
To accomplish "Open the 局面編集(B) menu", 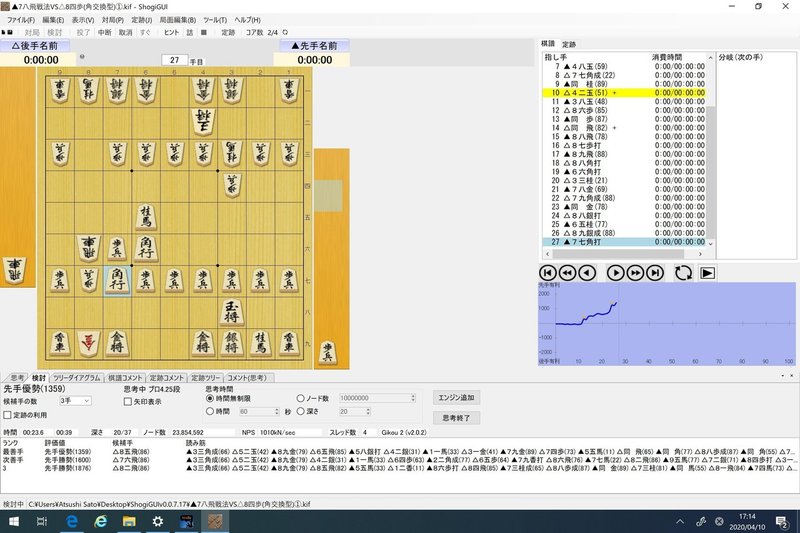I will pos(178,20).
